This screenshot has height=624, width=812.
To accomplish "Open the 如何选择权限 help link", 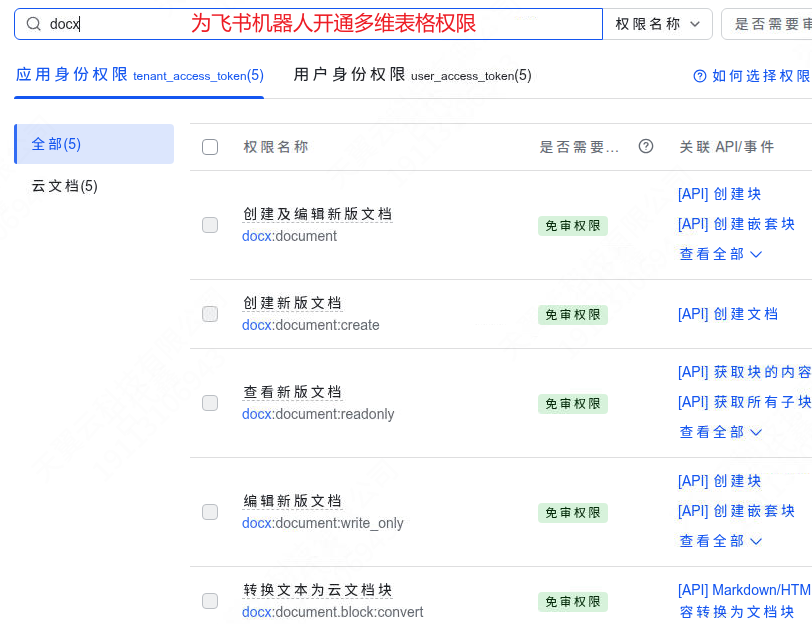I will pos(752,76).
